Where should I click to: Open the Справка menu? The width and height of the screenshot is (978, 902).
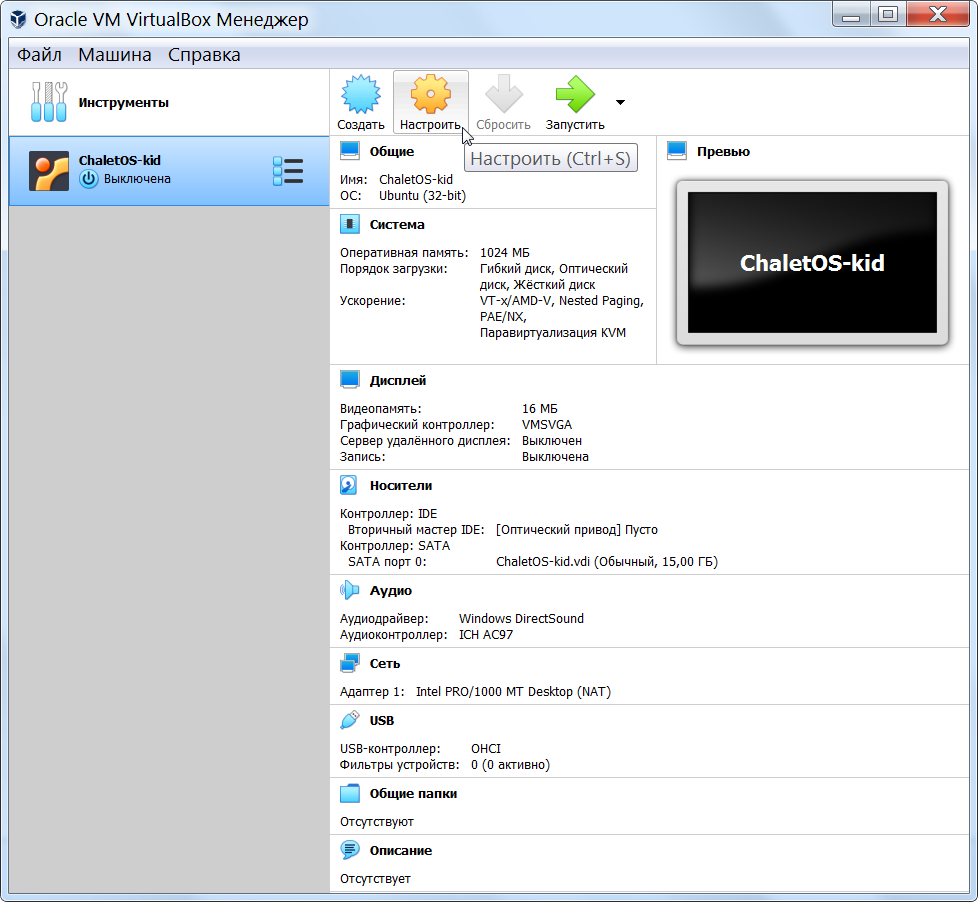pyautogui.click(x=204, y=55)
